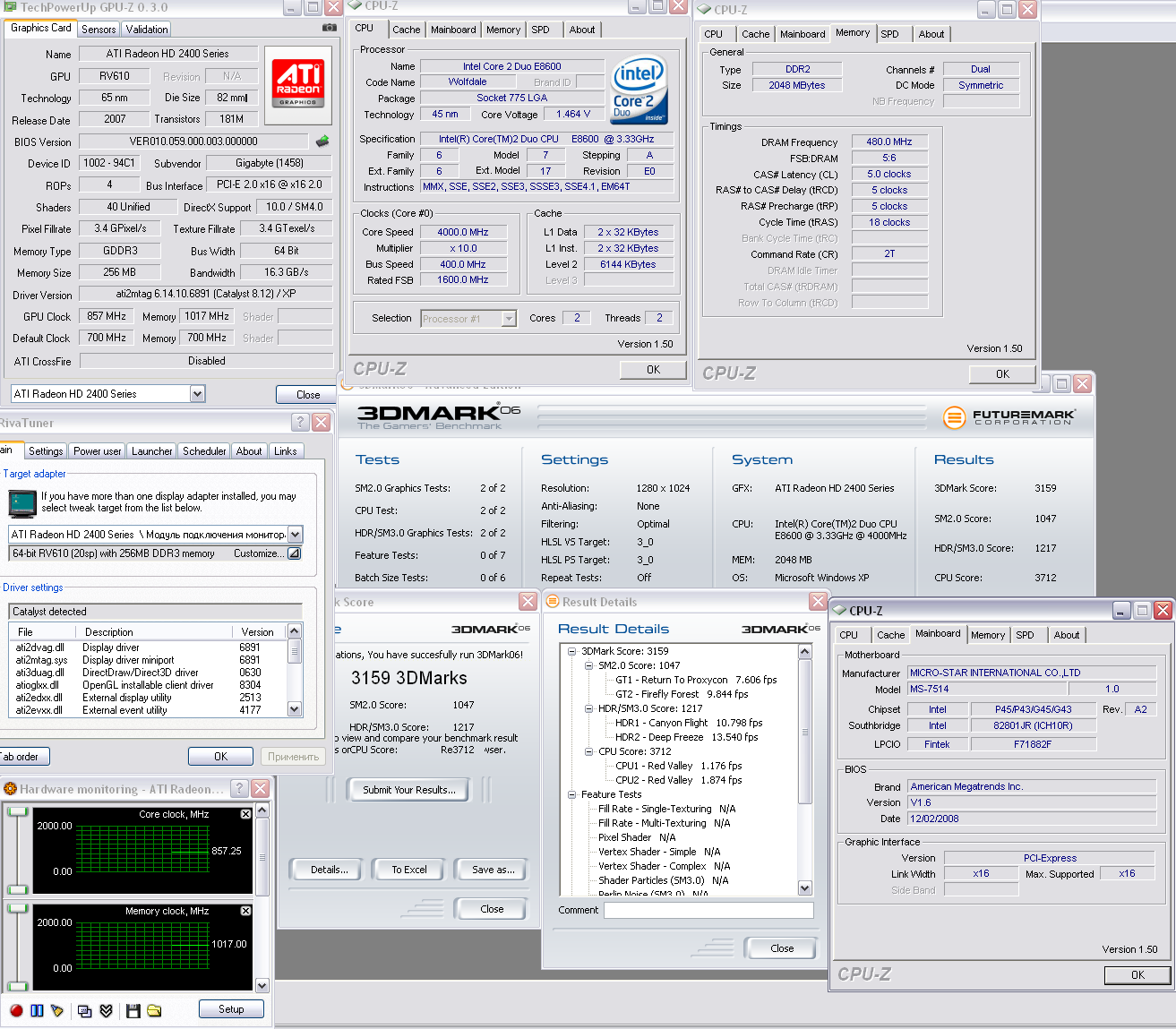
Task: Click Close in the Result Details window
Action: 782,948
